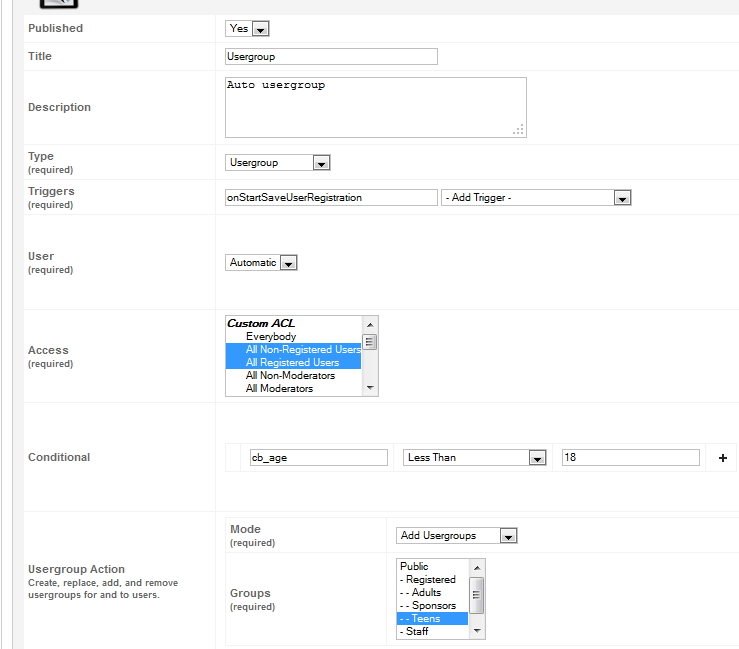The height and width of the screenshot is (649, 739).
Task: Open the Add Usergroups mode dropdown
Action: click(x=457, y=535)
